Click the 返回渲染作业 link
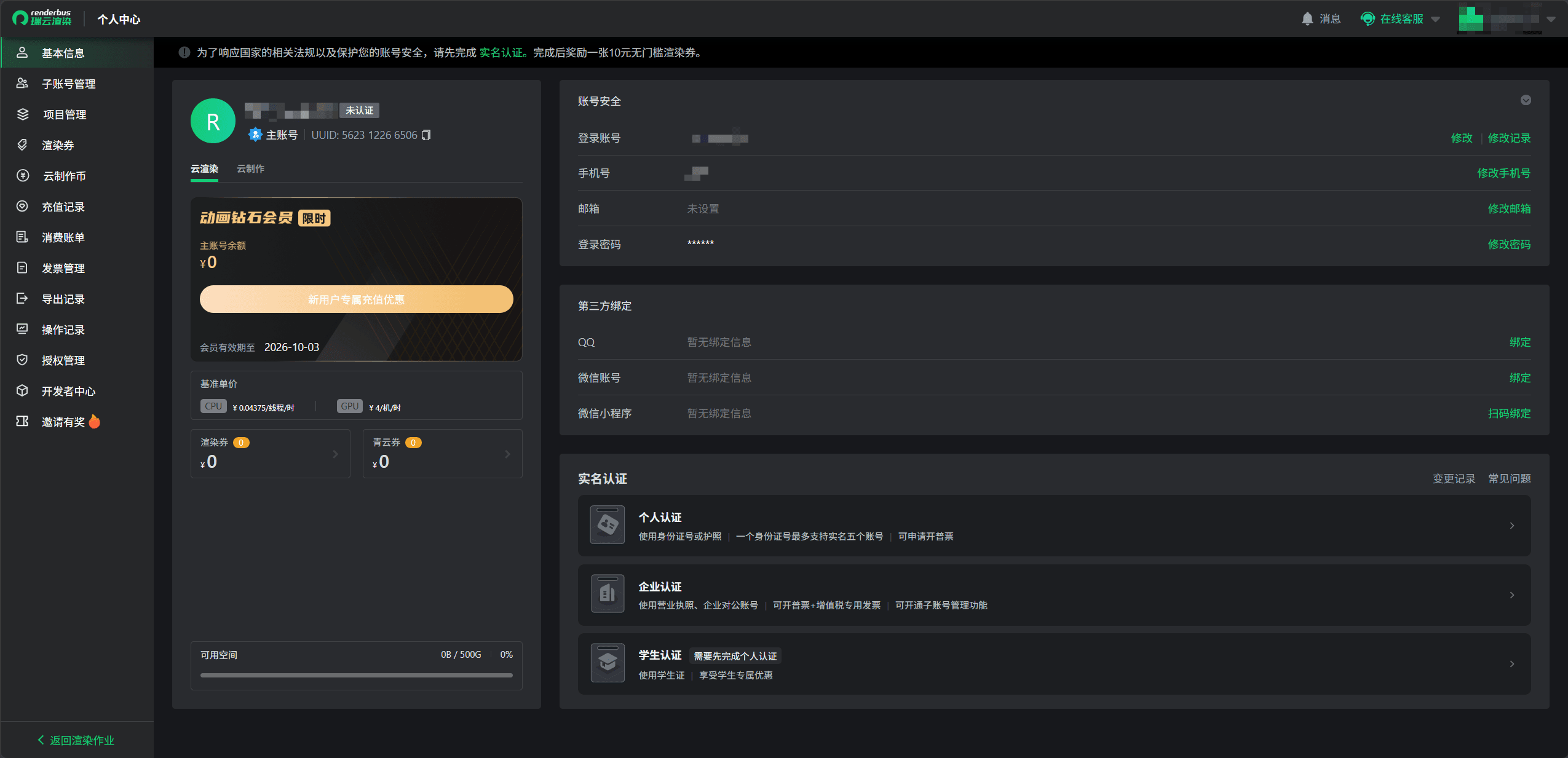Screen dimensions: 1568x758 pyautogui.click(x=76, y=740)
